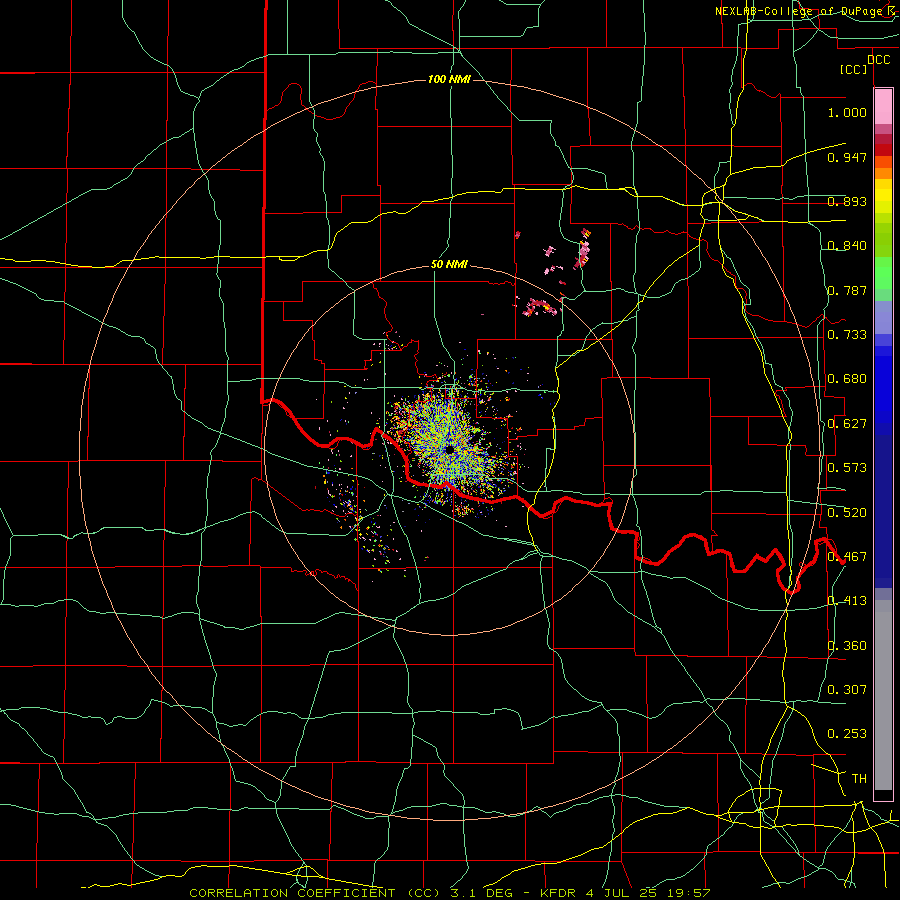Select the orange segment of the color bar
The width and height of the screenshot is (900, 900).
[883, 173]
